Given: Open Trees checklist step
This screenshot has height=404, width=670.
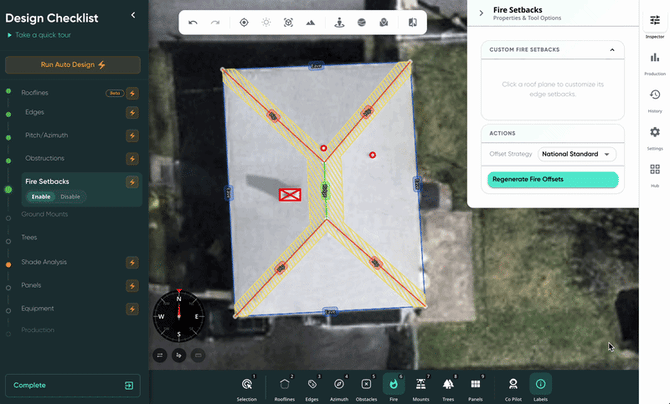Looking at the screenshot, I should coord(29,237).
